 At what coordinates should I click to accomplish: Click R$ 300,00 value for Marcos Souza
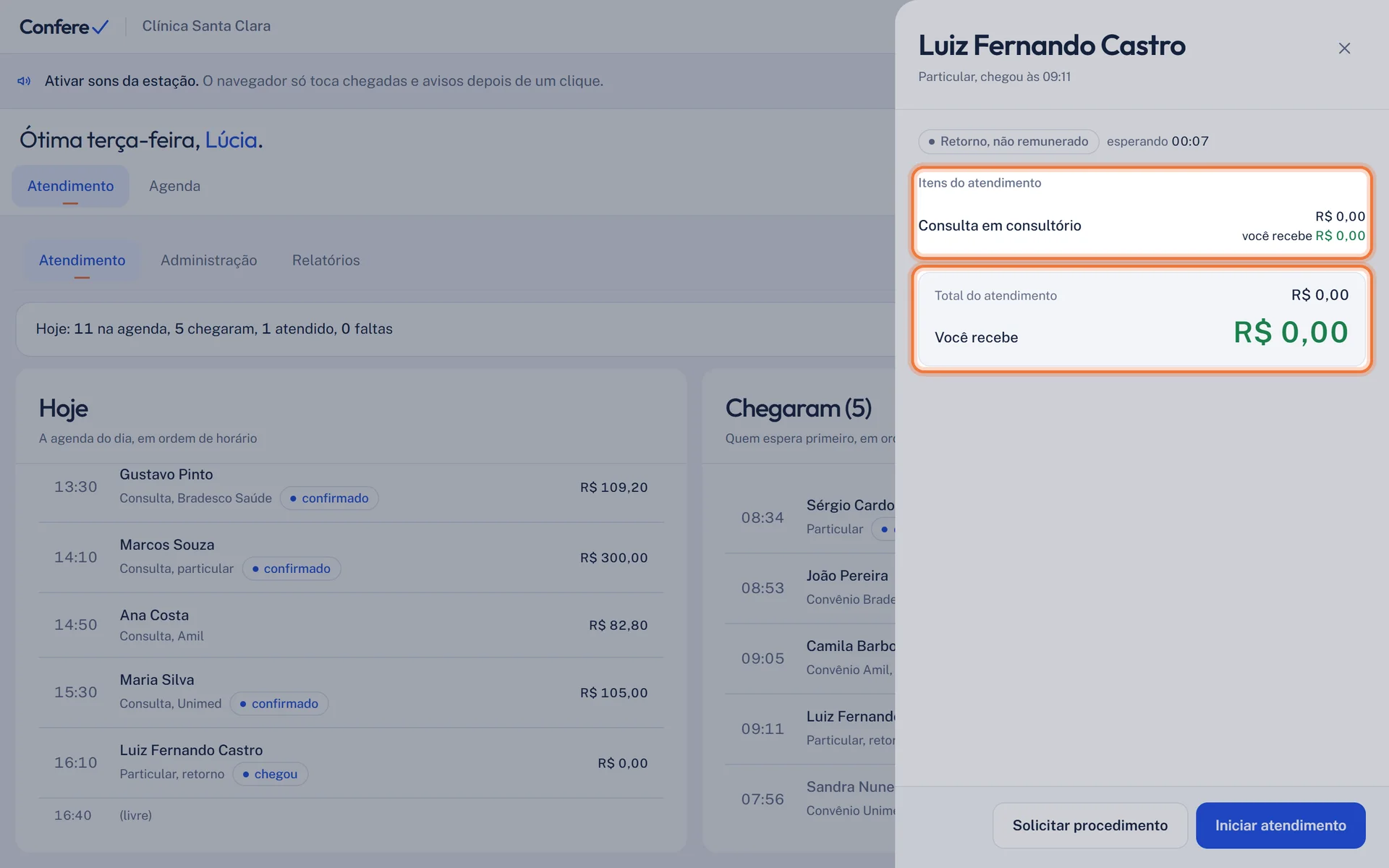pyautogui.click(x=613, y=558)
